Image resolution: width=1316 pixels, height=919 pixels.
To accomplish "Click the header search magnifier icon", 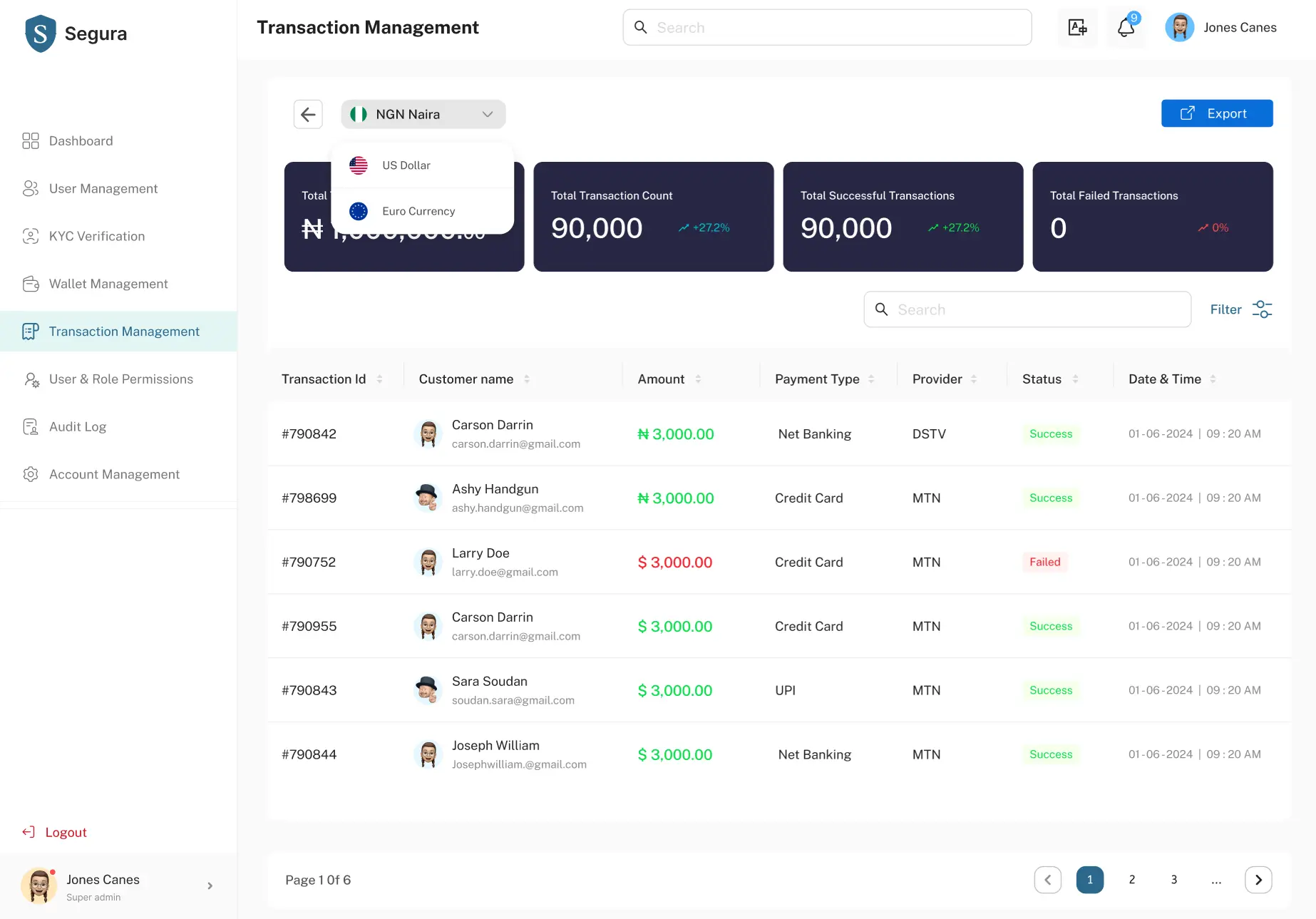I will coord(641,27).
